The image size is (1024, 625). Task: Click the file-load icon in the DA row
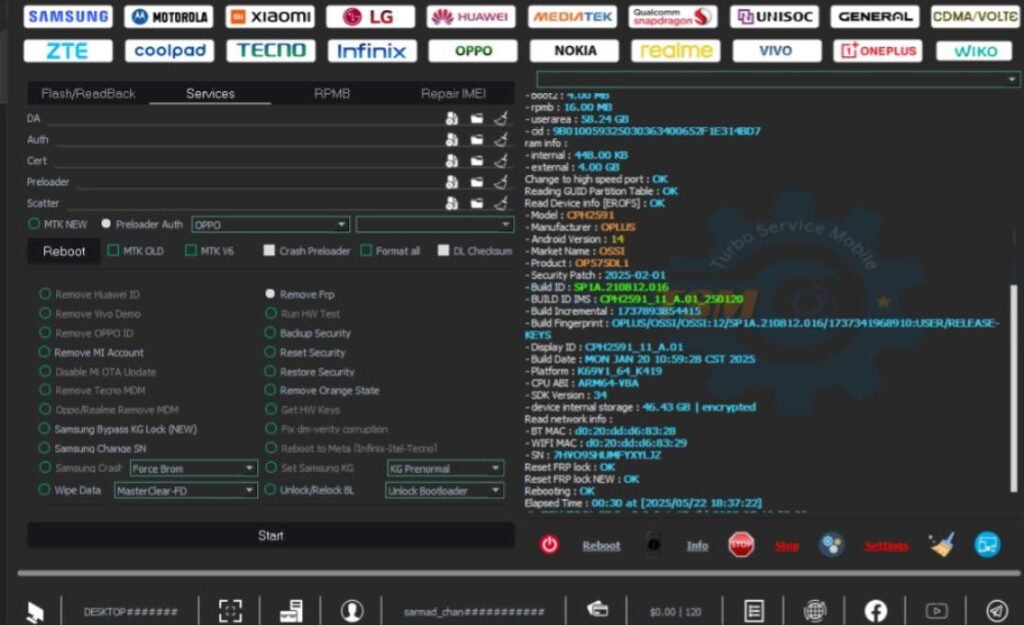tap(451, 118)
